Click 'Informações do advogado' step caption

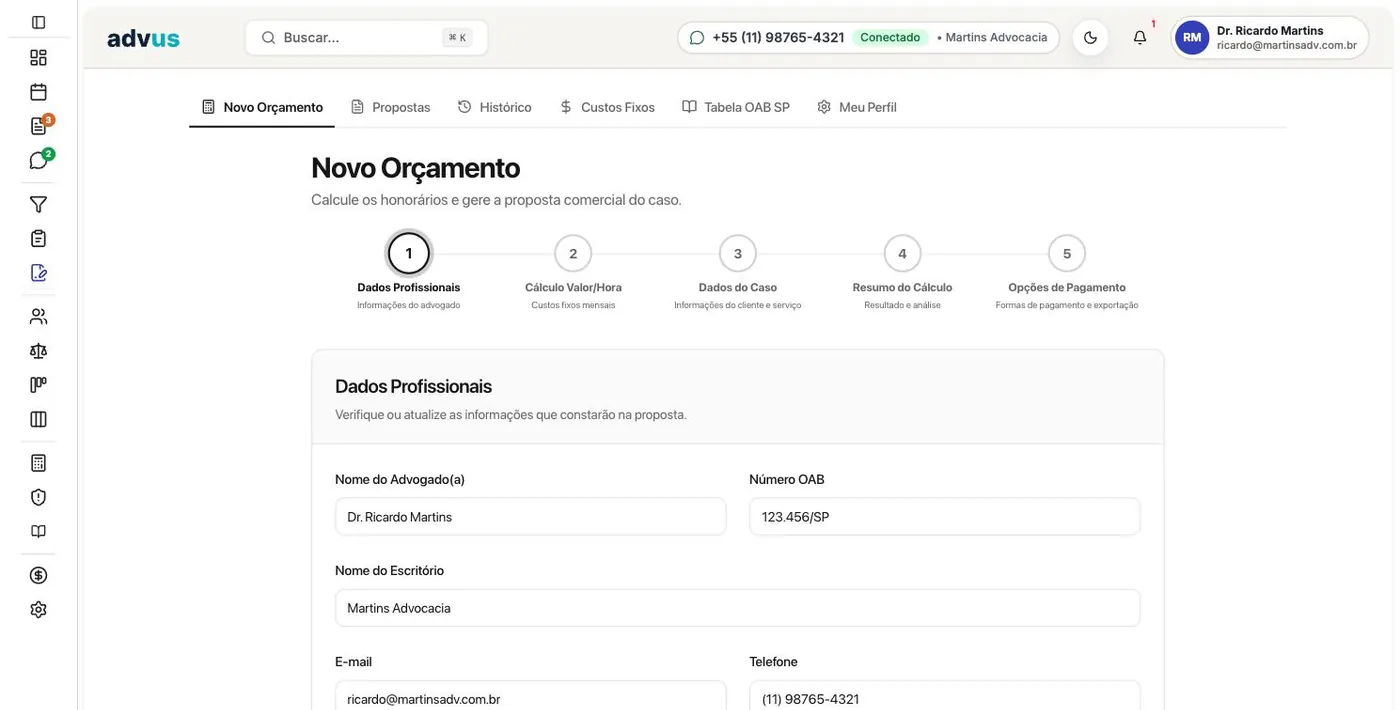409,305
